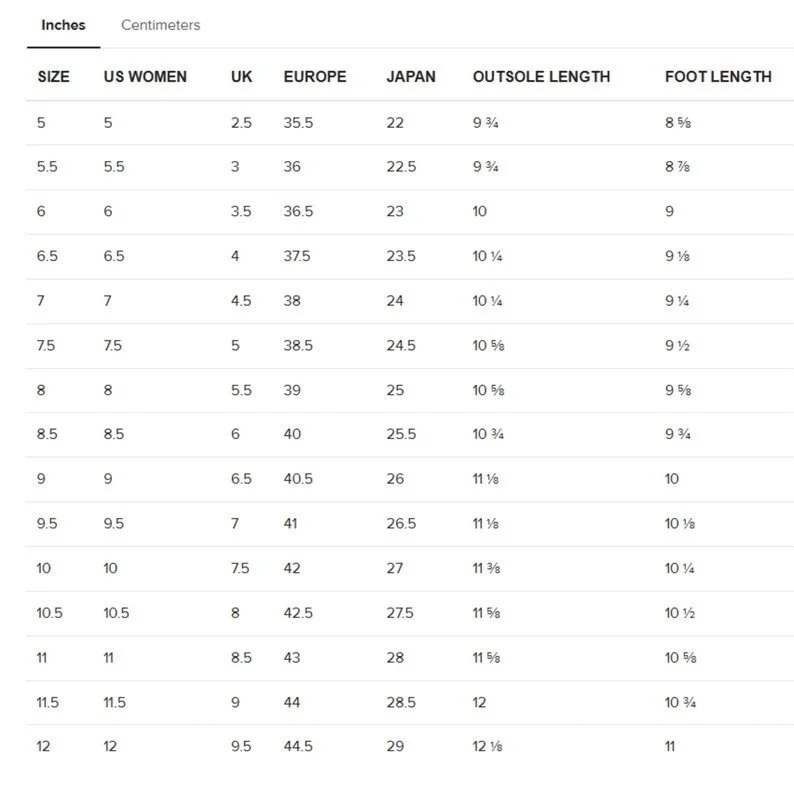The height and width of the screenshot is (794, 794).
Task: Select Europe size 35.5 cell
Action: (x=298, y=123)
